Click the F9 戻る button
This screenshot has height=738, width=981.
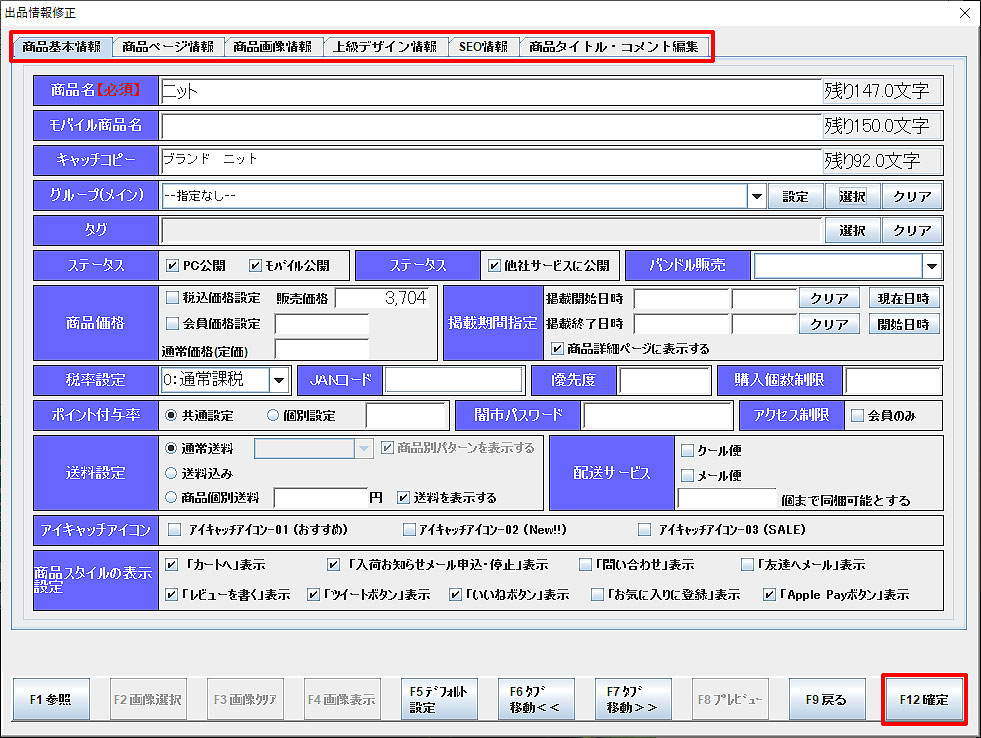(x=826, y=700)
